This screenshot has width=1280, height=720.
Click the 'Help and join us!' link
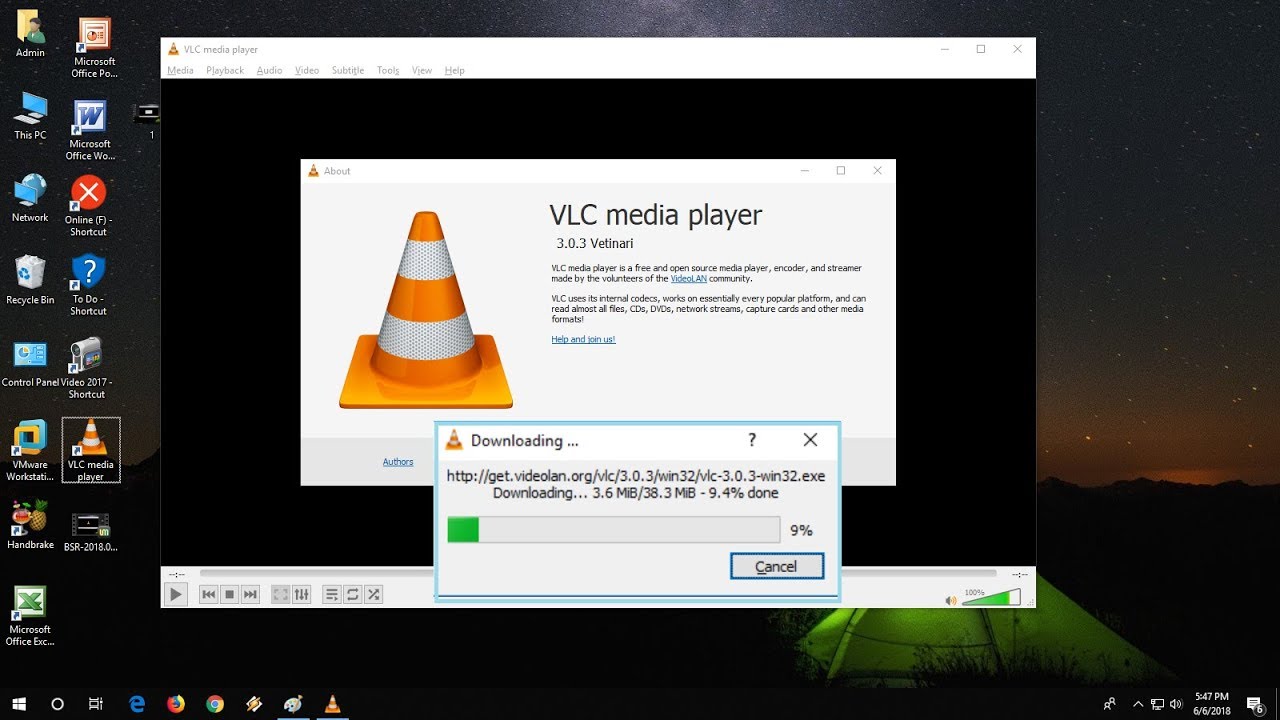(x=583, y=339)
